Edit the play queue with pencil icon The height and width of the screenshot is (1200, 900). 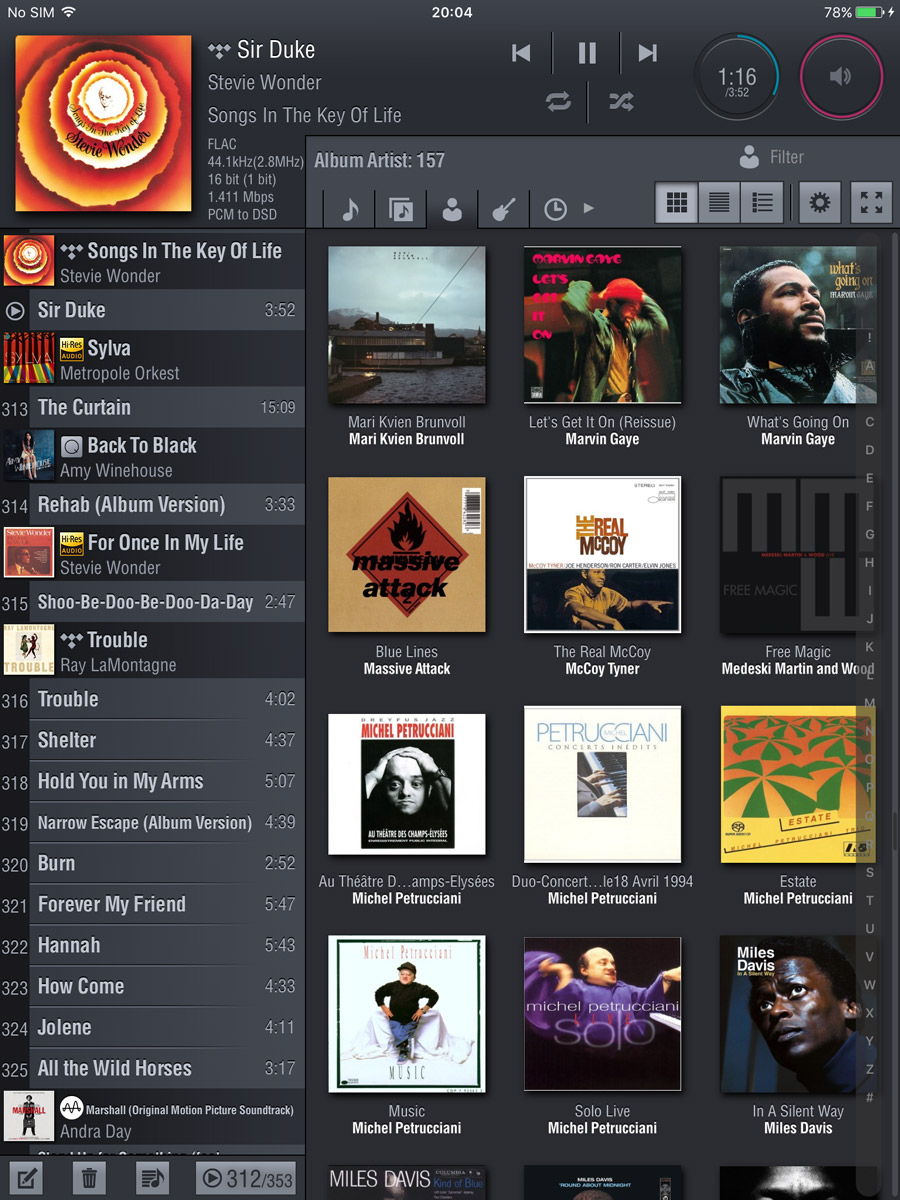click(x=24, y=1178)
